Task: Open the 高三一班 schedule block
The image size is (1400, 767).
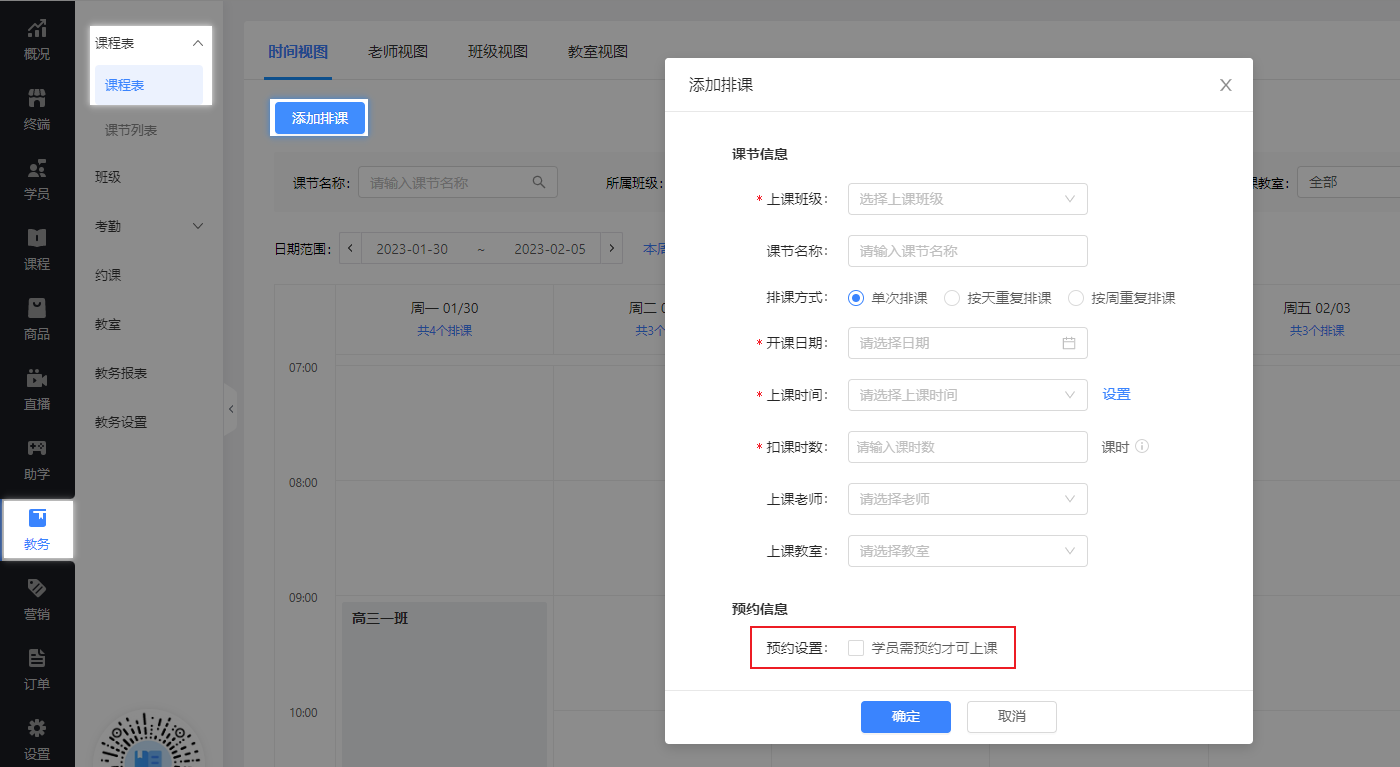Action: [445, 684]
